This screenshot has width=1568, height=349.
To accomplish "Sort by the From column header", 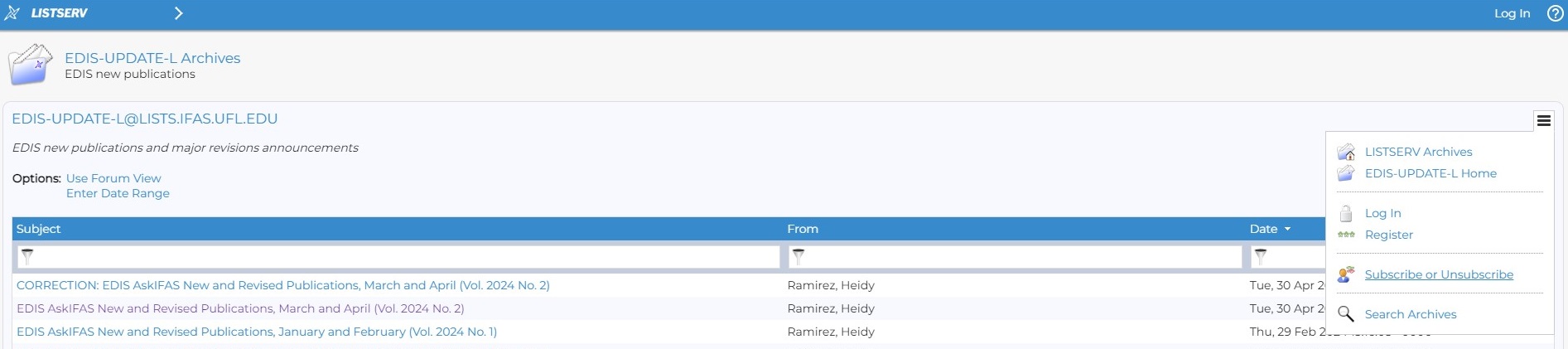I will click(803, 229).
